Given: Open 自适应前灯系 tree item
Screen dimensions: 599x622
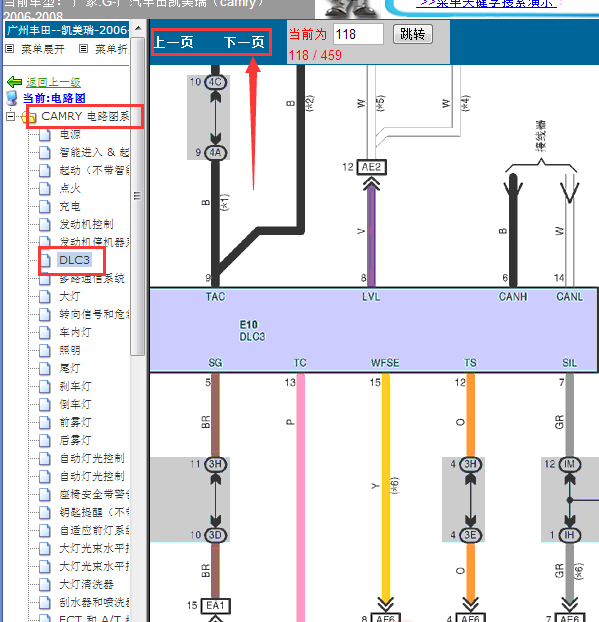Looking at the screenshot, I should tap(94, 530).
